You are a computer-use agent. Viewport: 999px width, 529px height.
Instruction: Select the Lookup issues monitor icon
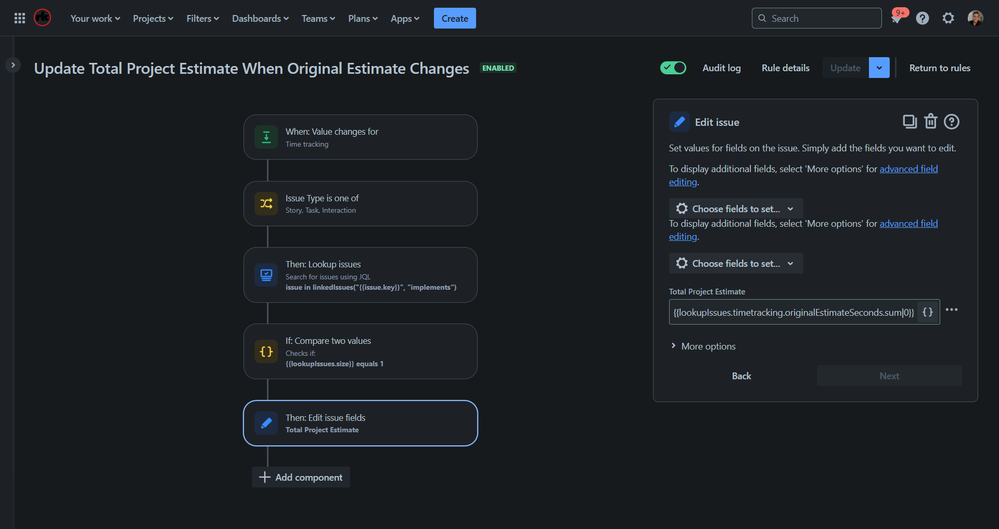pos(266,275)
